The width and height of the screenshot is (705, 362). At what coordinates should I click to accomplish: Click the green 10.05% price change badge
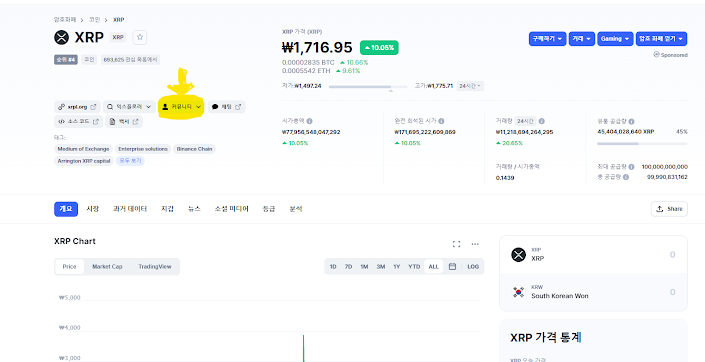379,48
